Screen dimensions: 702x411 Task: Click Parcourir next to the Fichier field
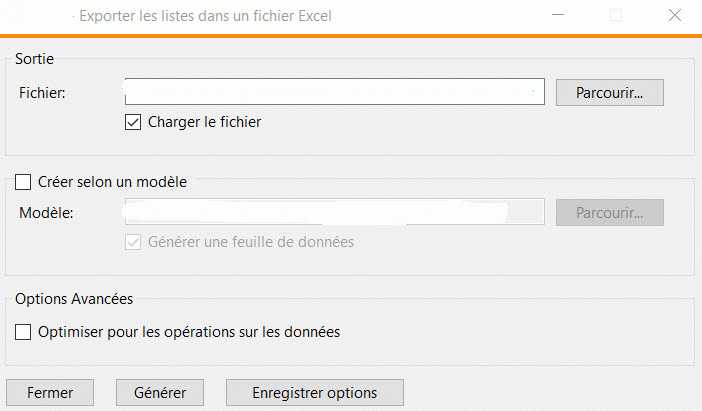pos(609,92)
